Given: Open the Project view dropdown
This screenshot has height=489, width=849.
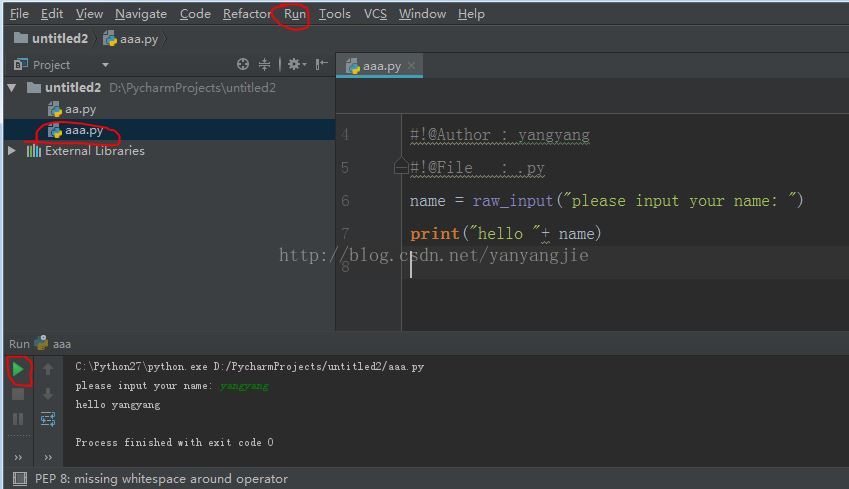Looking at the screenshot, I should click(105, 65).
